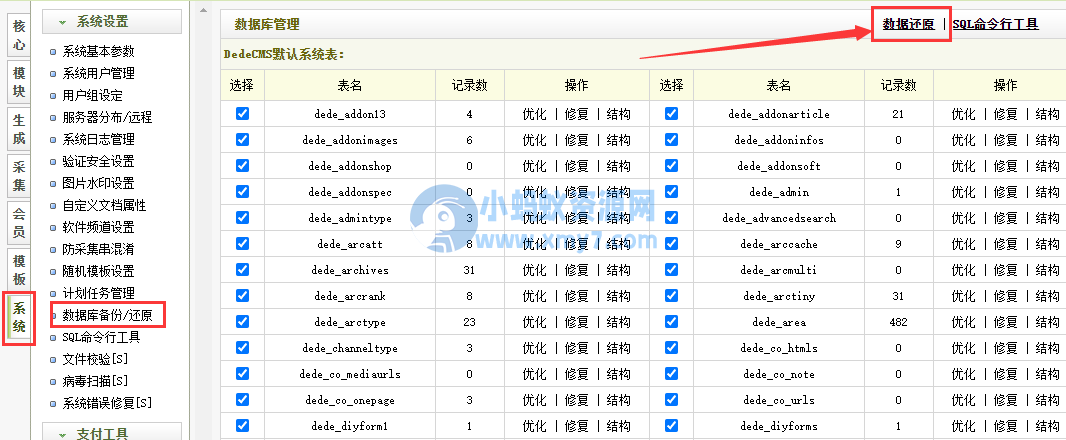Click 修复 for dede_co_mediaurls
Image resolution: width=1066 pixels, height=440 pixels.
577,374
